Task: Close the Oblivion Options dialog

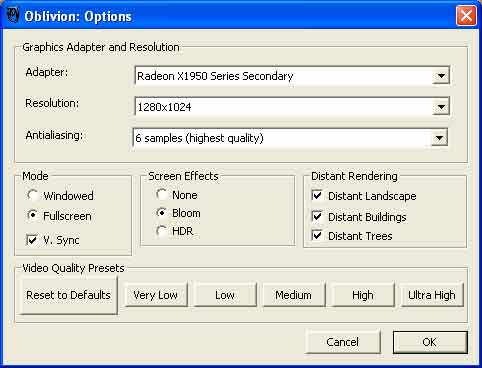Action: (466, 16)
